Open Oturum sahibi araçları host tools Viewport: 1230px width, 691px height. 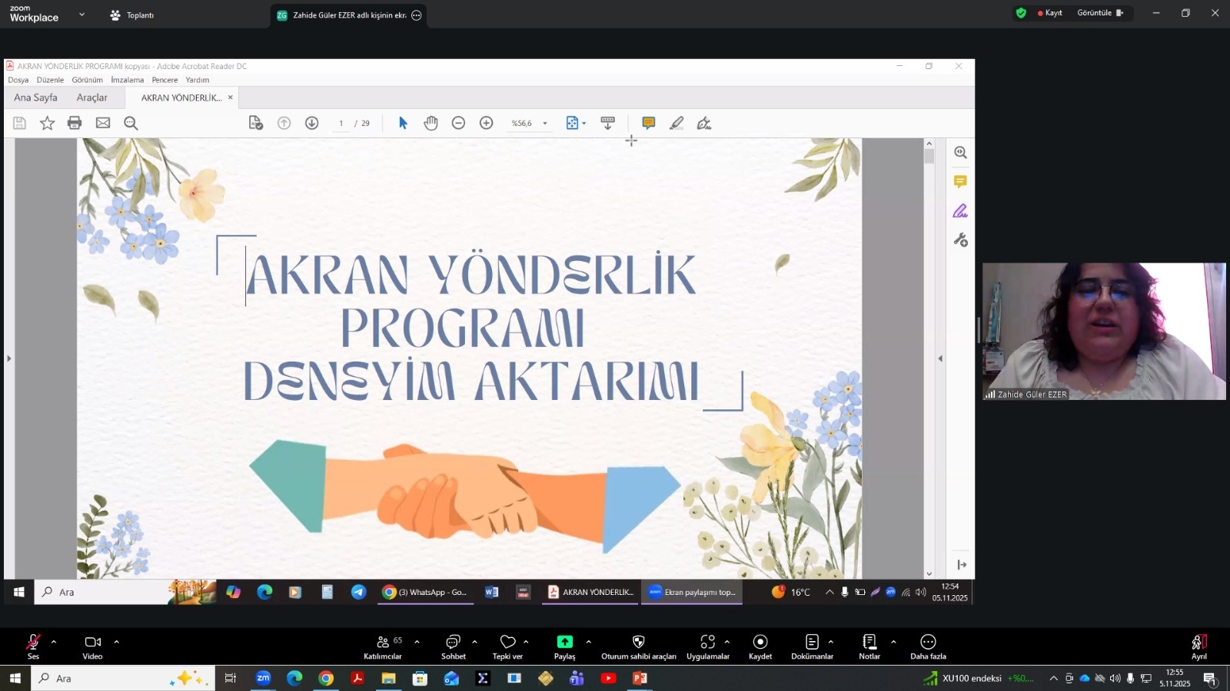[638, 645]
